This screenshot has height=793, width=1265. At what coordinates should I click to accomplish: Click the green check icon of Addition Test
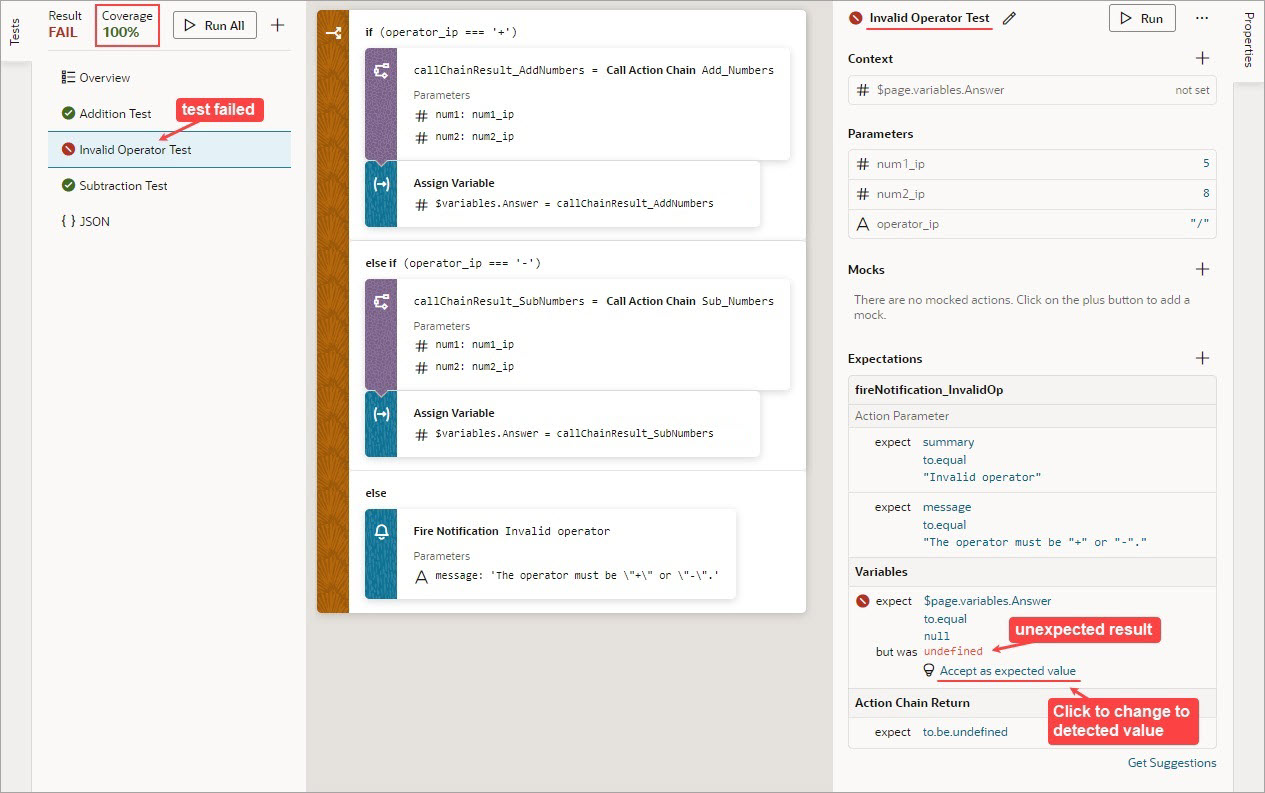68,114
